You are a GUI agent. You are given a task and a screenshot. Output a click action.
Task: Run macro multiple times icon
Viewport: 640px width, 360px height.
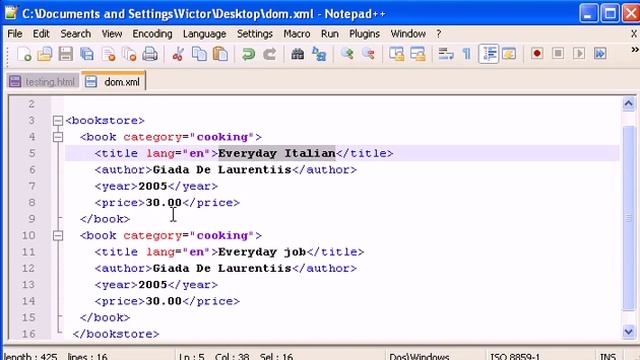point(600,54)
